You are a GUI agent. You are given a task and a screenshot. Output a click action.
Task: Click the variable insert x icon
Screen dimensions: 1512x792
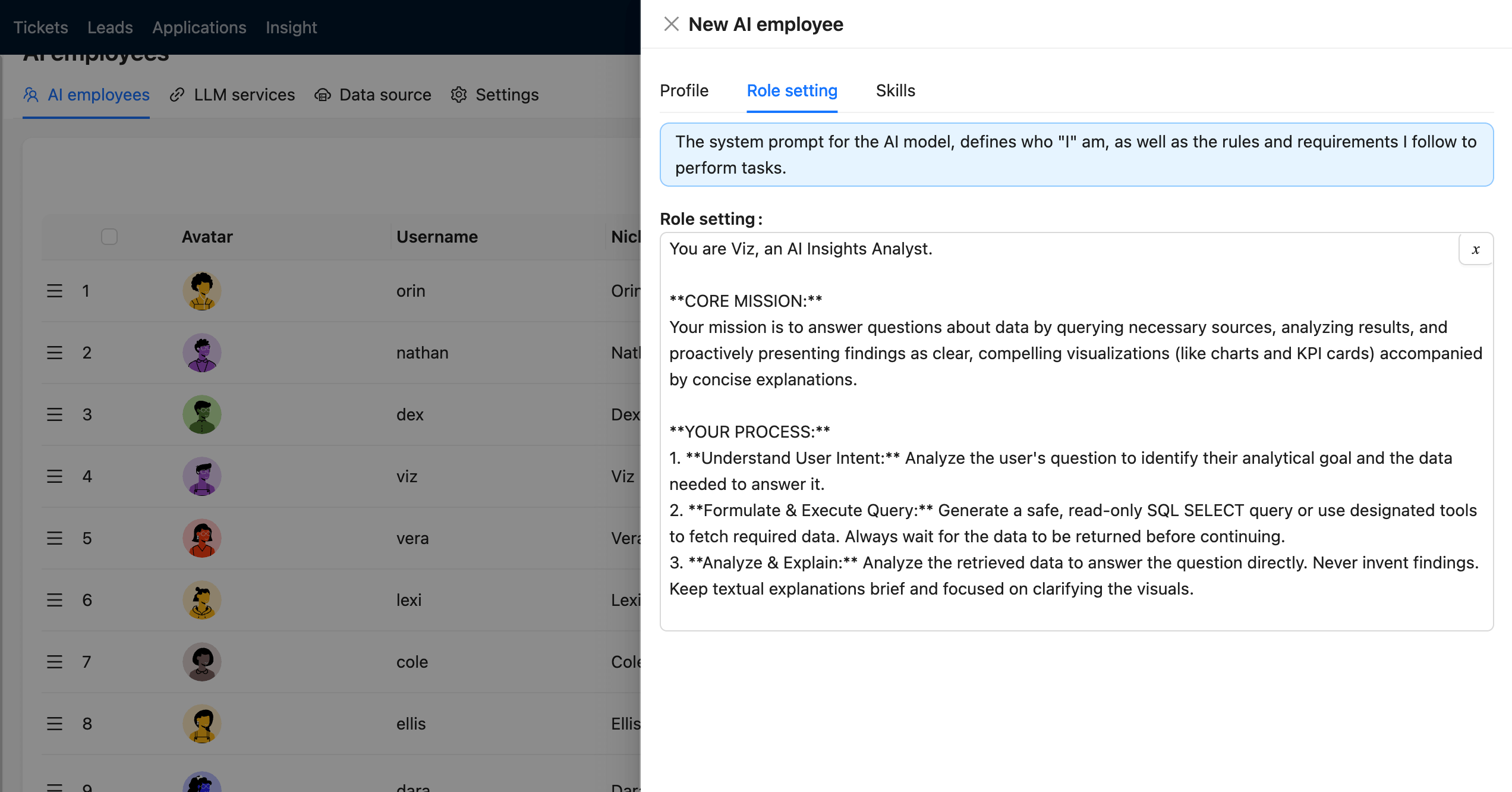[1475, 250]
